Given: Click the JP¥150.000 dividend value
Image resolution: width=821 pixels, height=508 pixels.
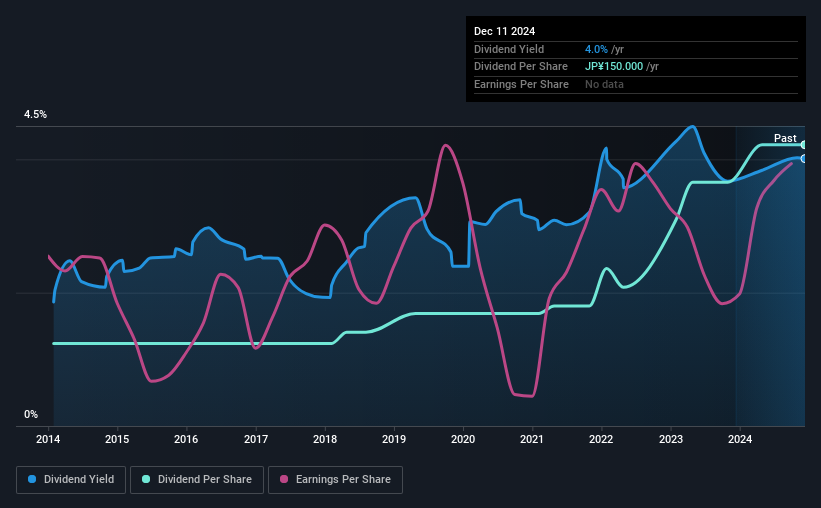Looking at the screenshot, I should pos(614,67).
